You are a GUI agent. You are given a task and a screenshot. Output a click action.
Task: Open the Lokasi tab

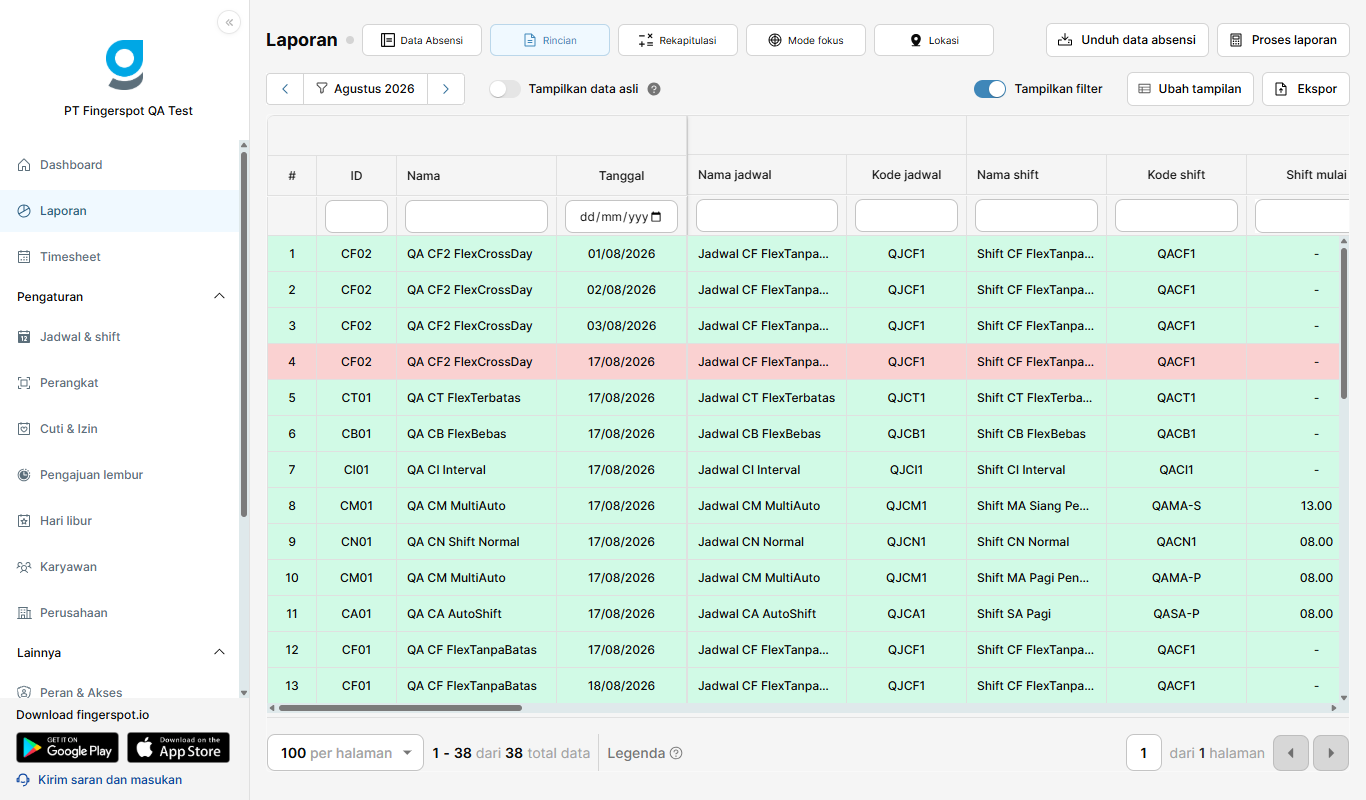tap(934, 40)
